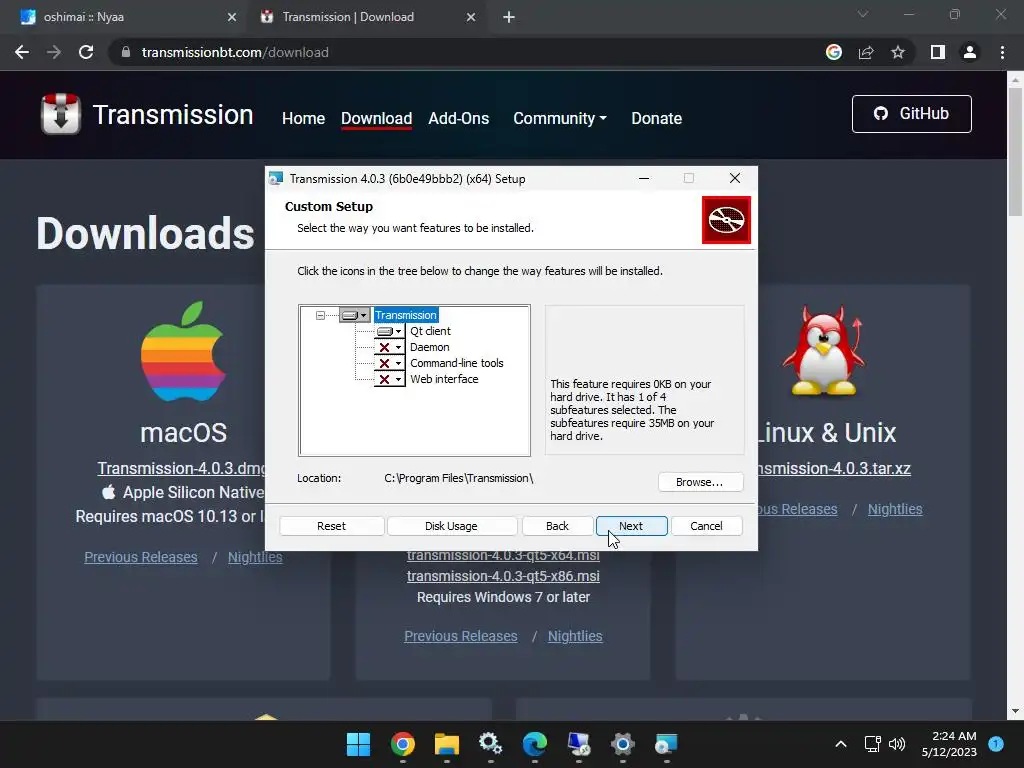Screen dimensions: 1024x768
Task: Go forward in the browser
Action: tap(54, 52)
